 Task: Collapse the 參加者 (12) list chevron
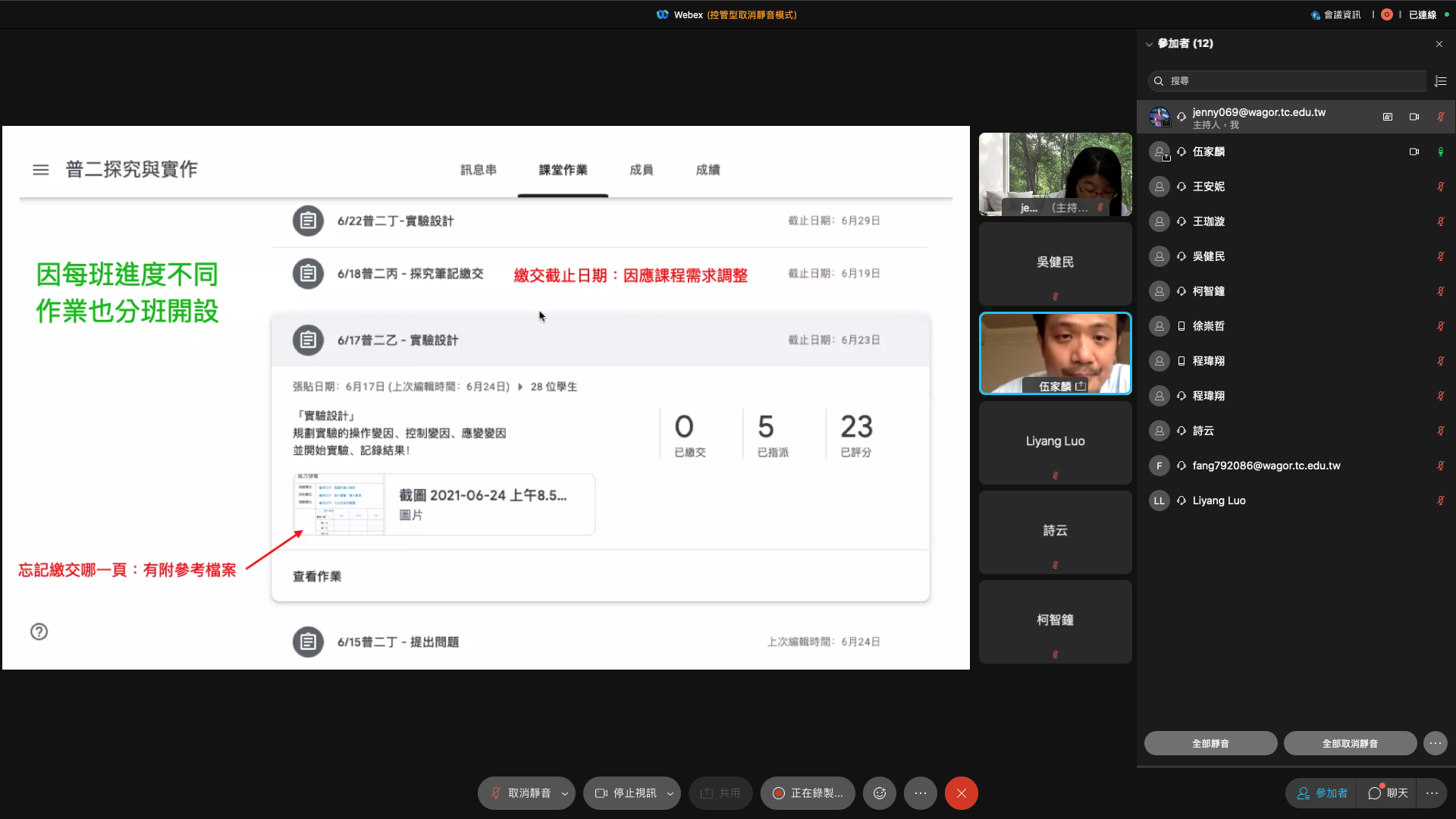pos(1149,44)
